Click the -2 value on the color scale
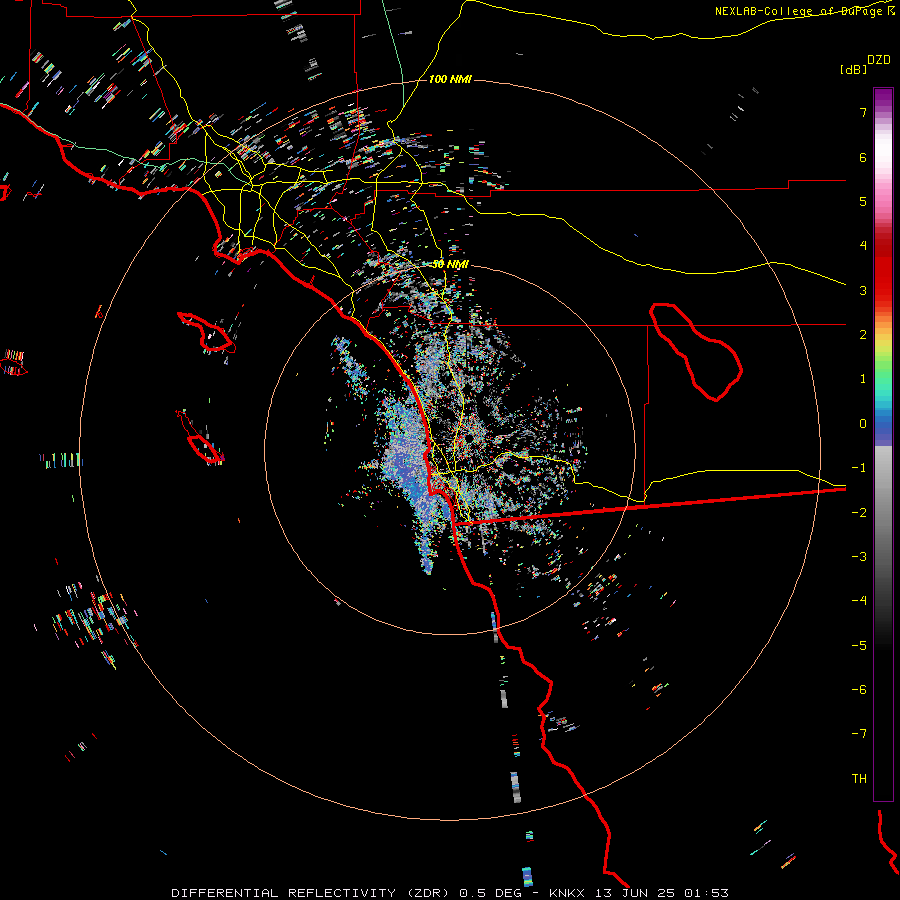The width and height of the screenshot is (900, 900). [859, 513]
